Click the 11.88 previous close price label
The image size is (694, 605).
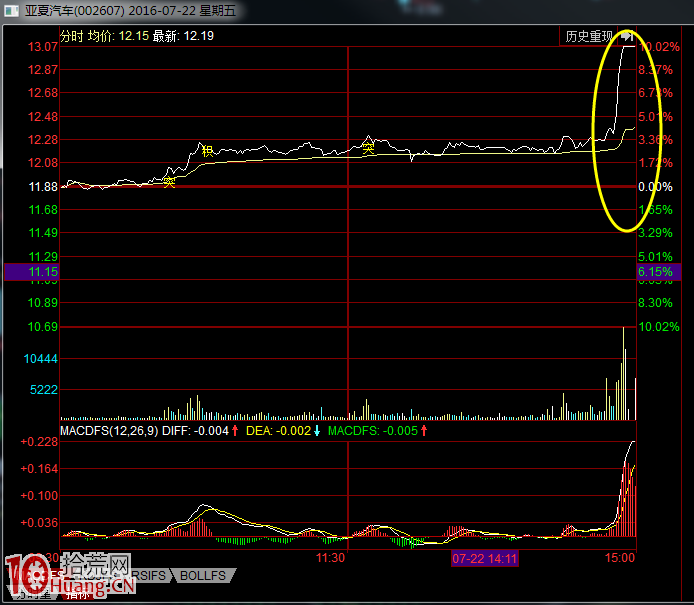pos(43,187)
